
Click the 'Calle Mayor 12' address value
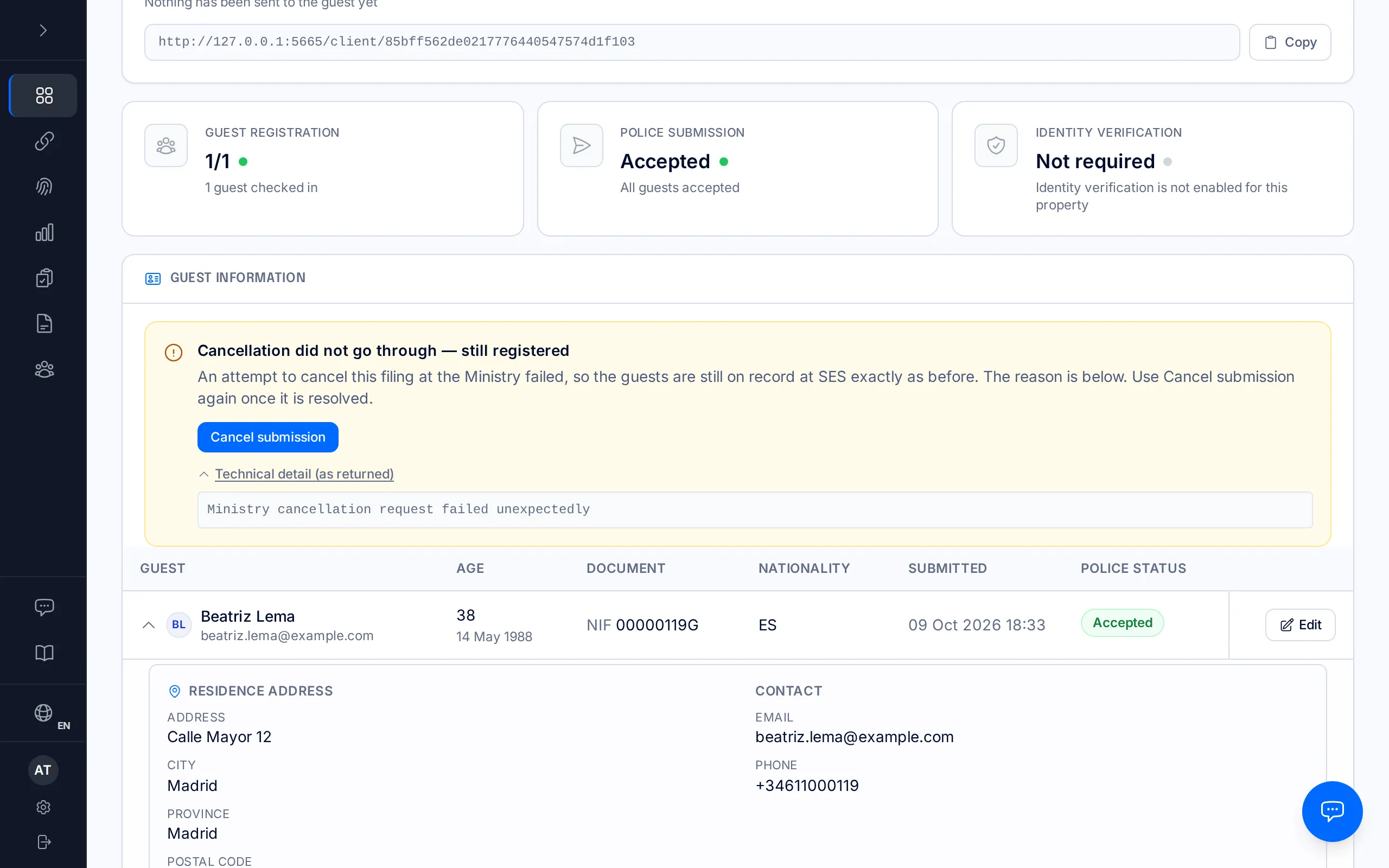pos(219,737)
